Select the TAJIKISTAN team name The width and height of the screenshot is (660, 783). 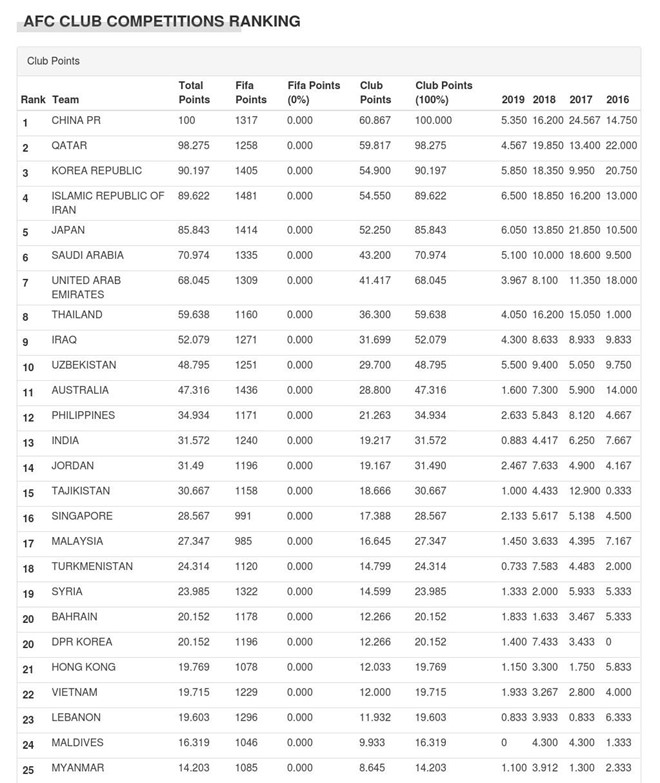(x=81, y=491)
